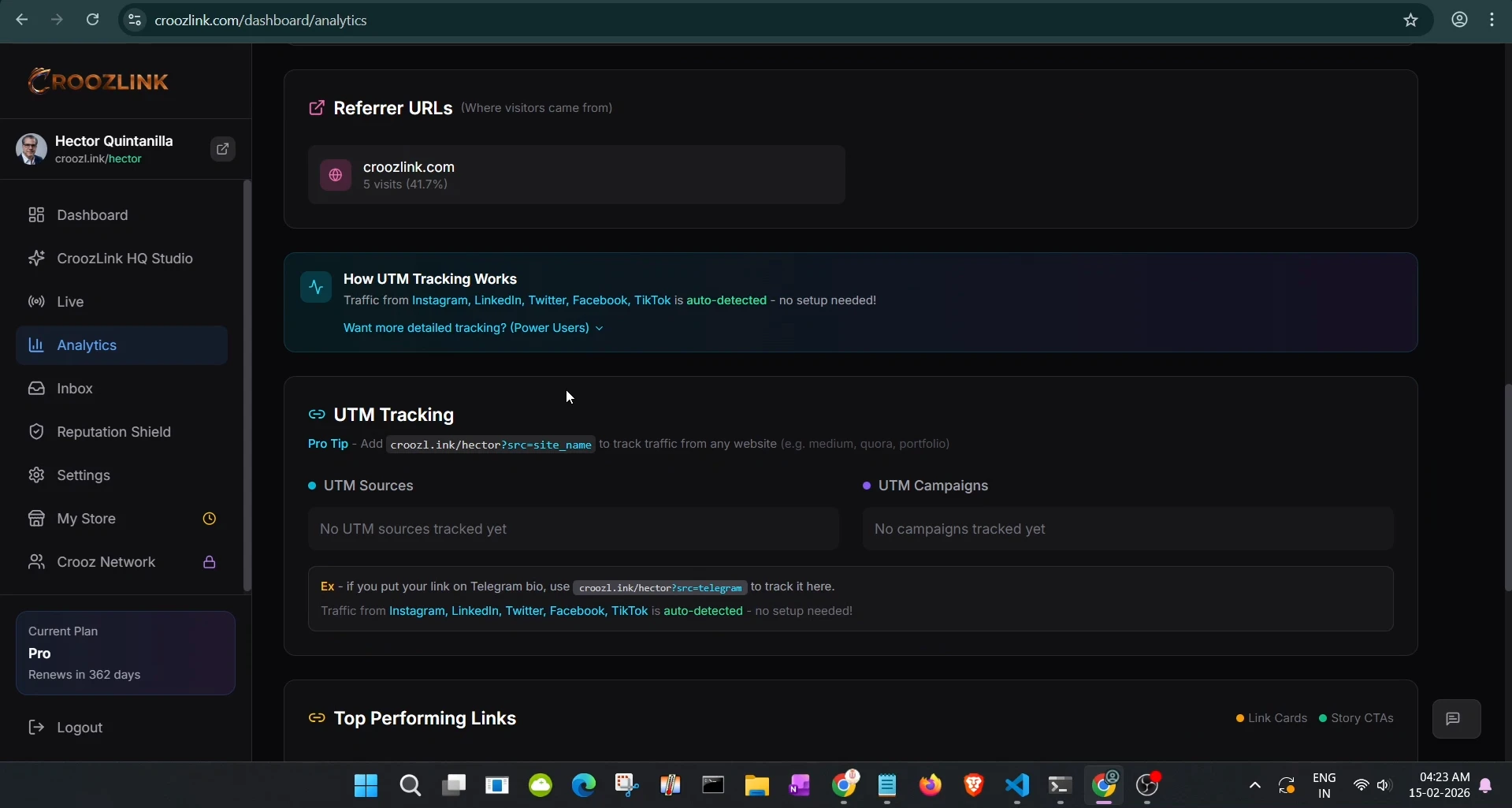Click the clock icon next to My Store
The image size is (1512, 808).
208,518
